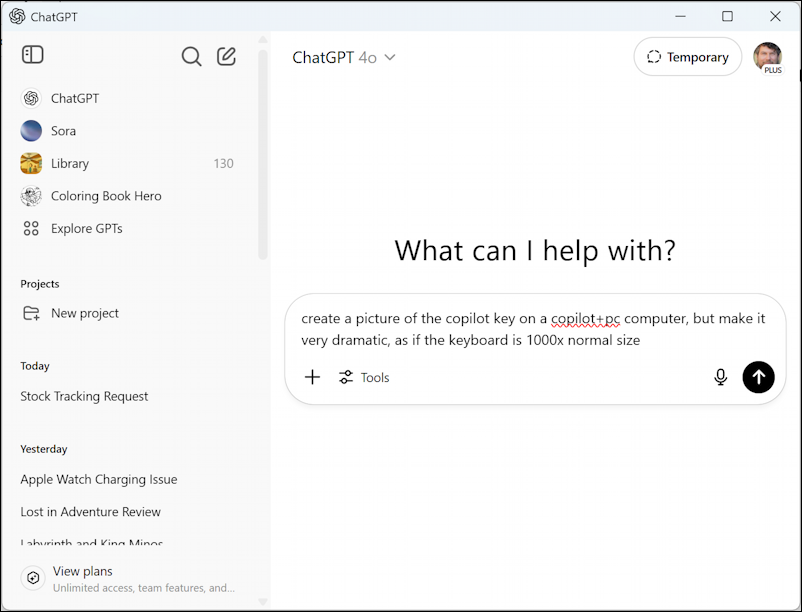Open the Tools menu in prompt box
The height and width of the screenshot is (612, 802).
[364, 377]
